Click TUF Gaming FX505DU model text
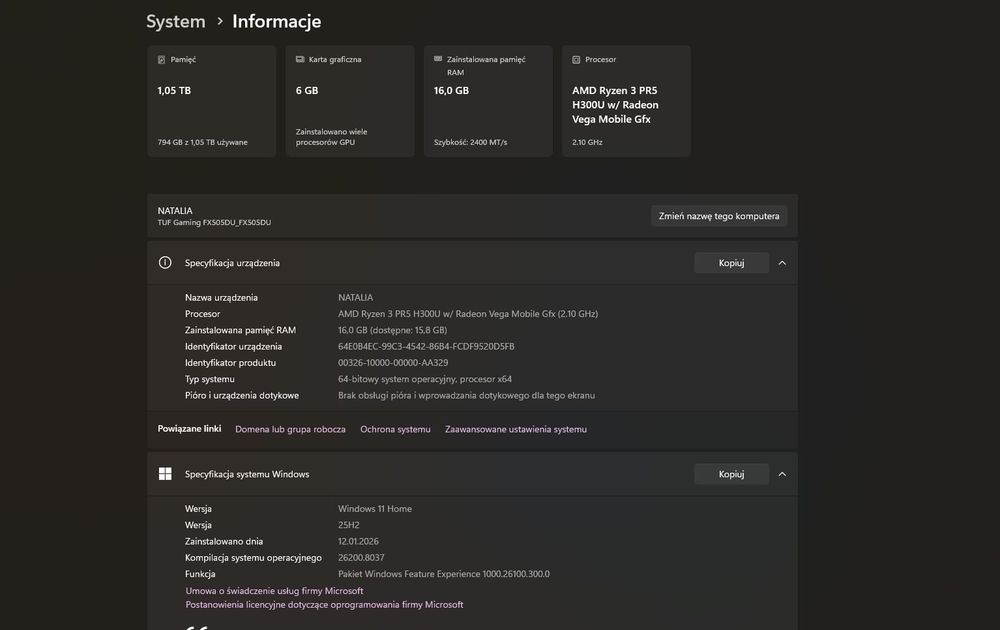1000x630 pixels. pos(214,223)
